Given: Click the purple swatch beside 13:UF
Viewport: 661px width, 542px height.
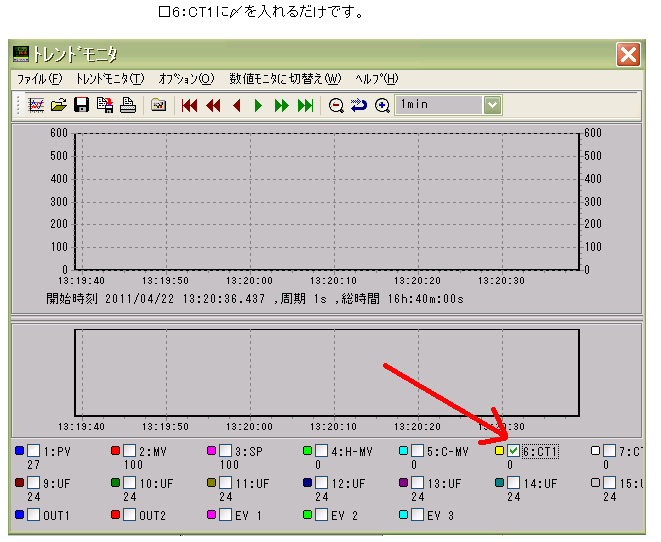Looking at the screenshot, I should click(403, 482).
